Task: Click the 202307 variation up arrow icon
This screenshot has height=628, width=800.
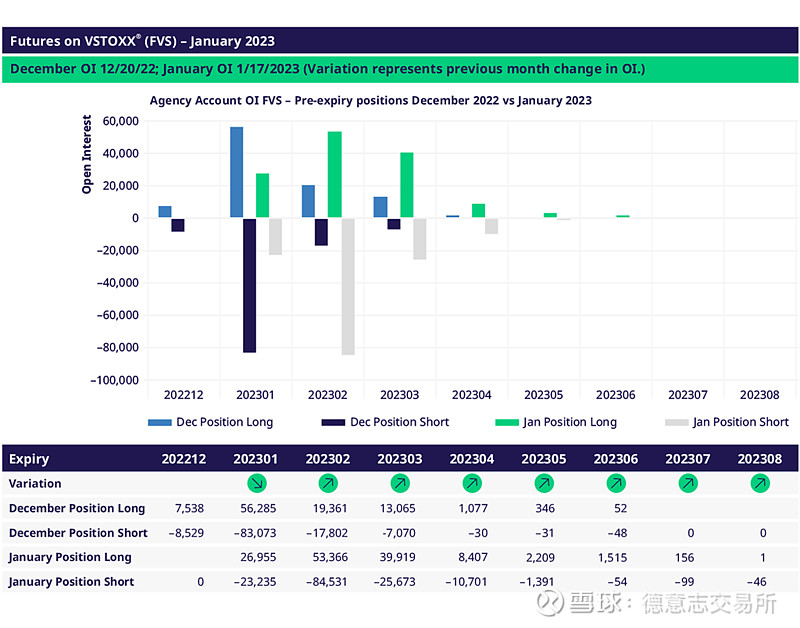Action: tap(688, 484)
